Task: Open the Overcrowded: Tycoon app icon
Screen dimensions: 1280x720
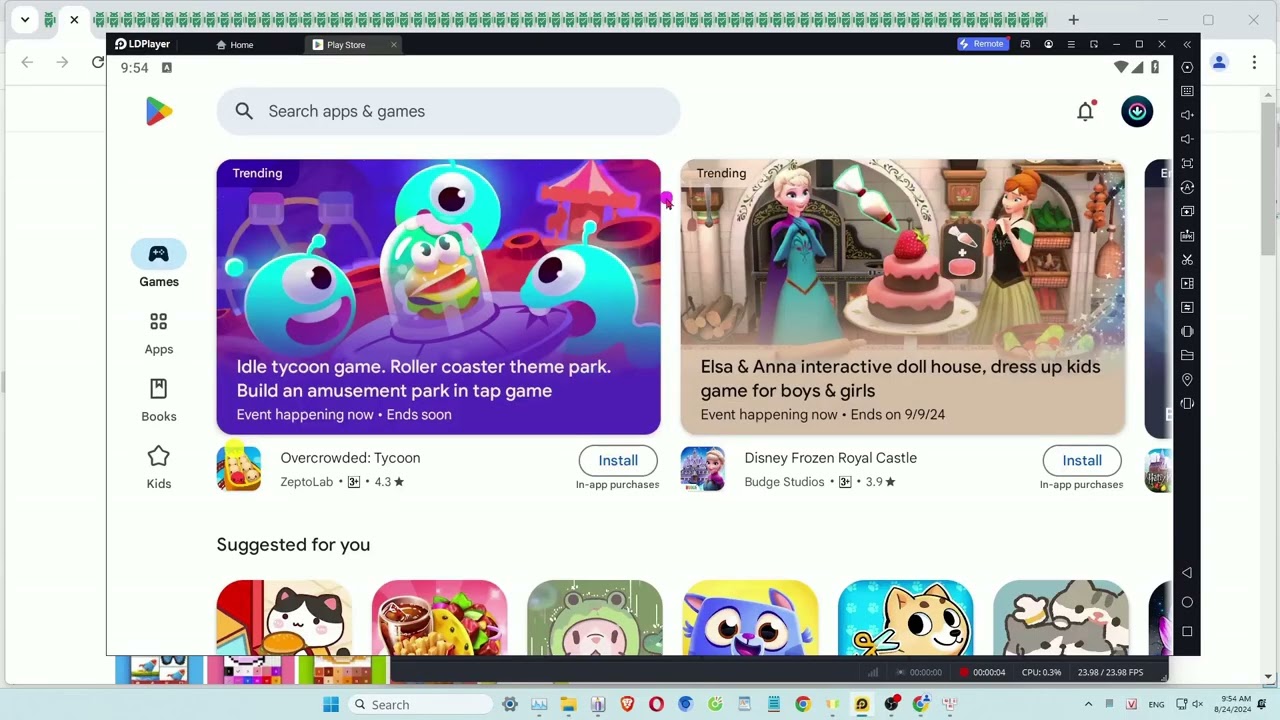Action: [x=239, y=469]
